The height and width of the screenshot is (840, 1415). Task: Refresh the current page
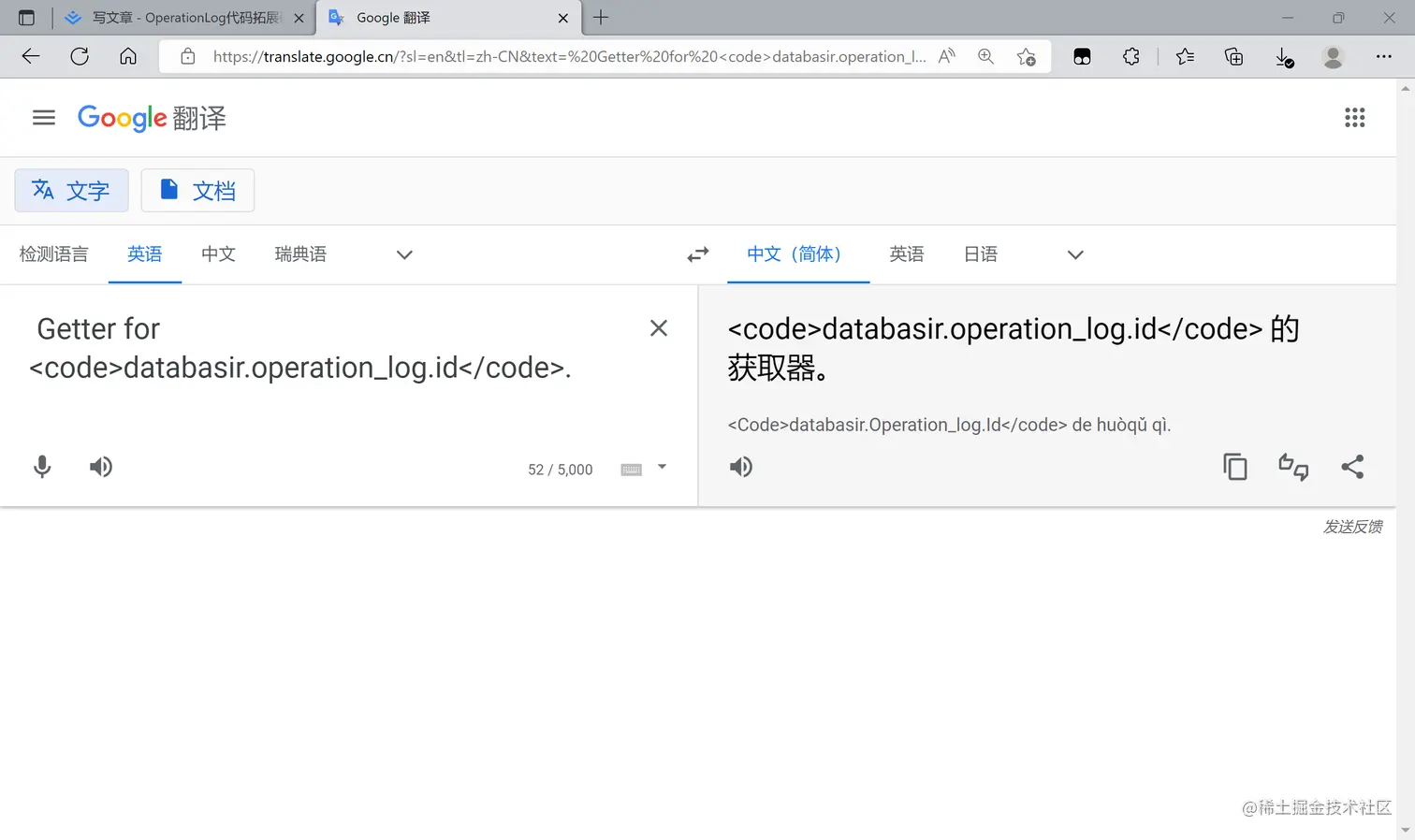point(80,56)
